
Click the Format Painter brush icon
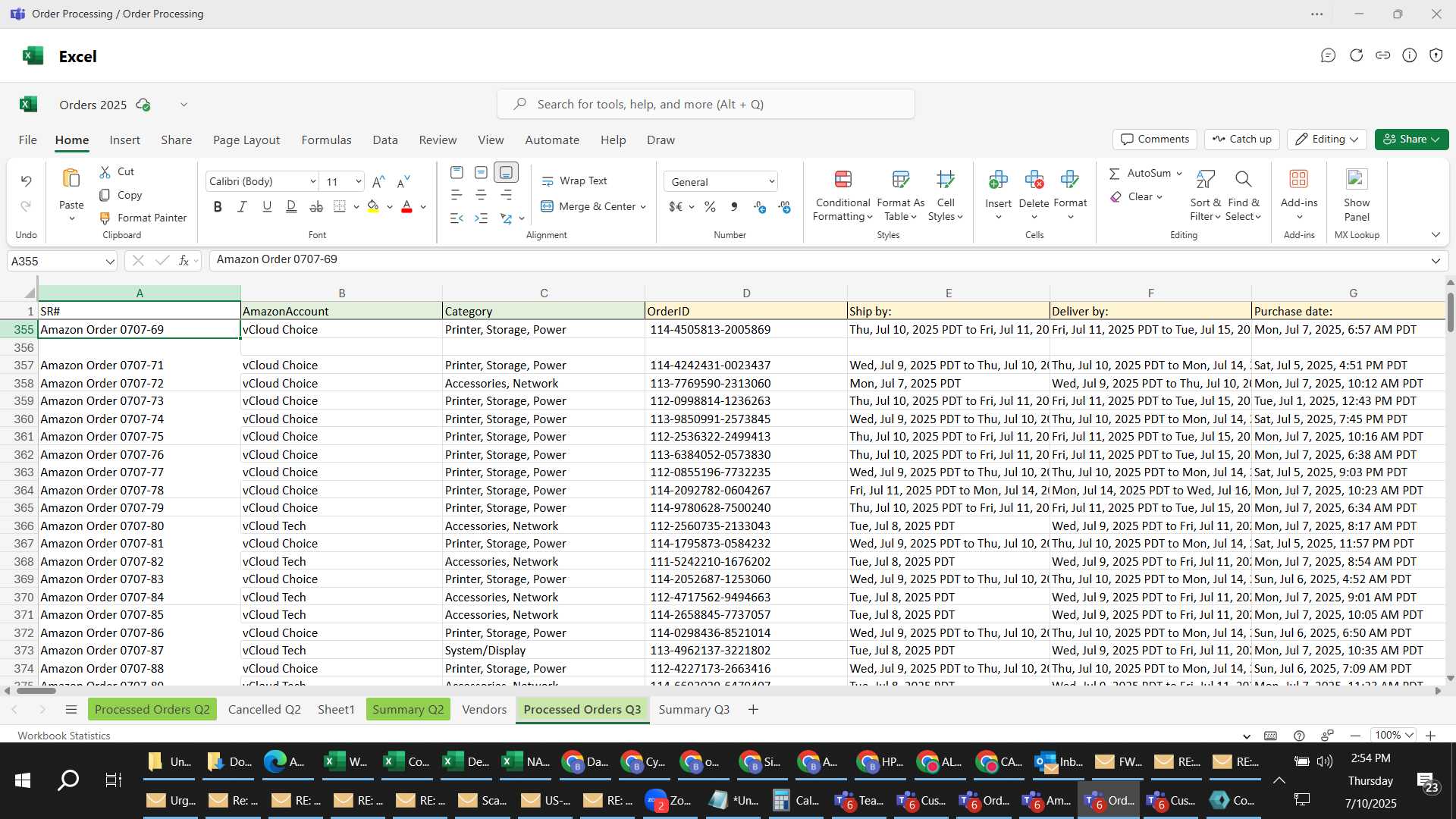(x=105, y=218)
